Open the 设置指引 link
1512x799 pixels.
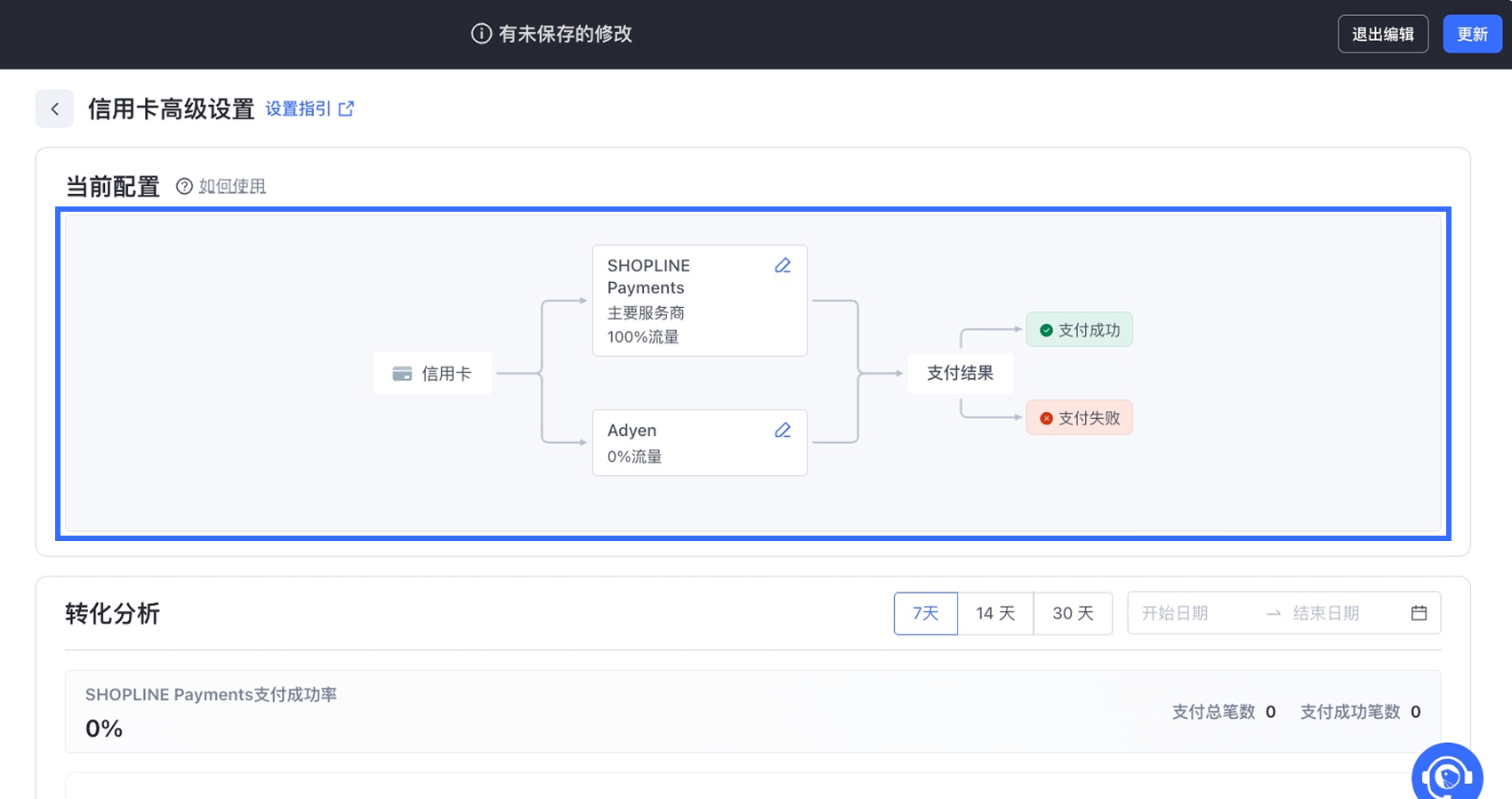[x=298, y=109]
